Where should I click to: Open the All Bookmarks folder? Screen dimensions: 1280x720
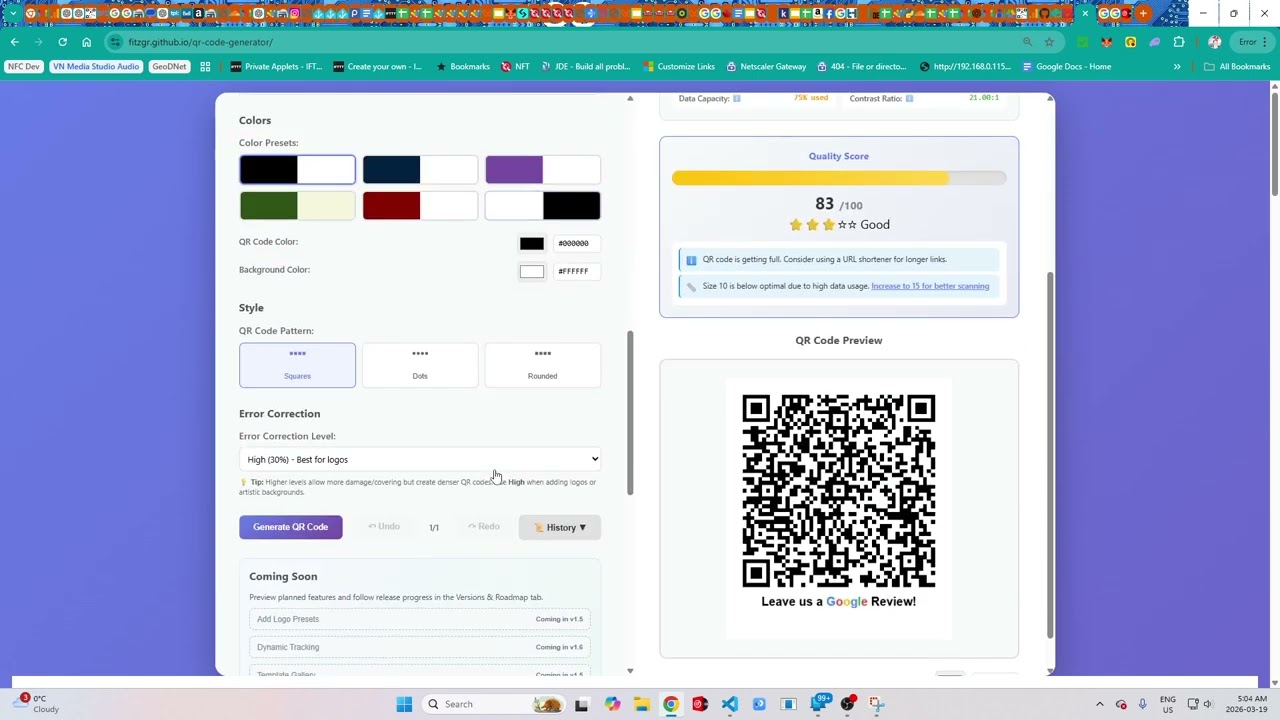coord(1237,67)
